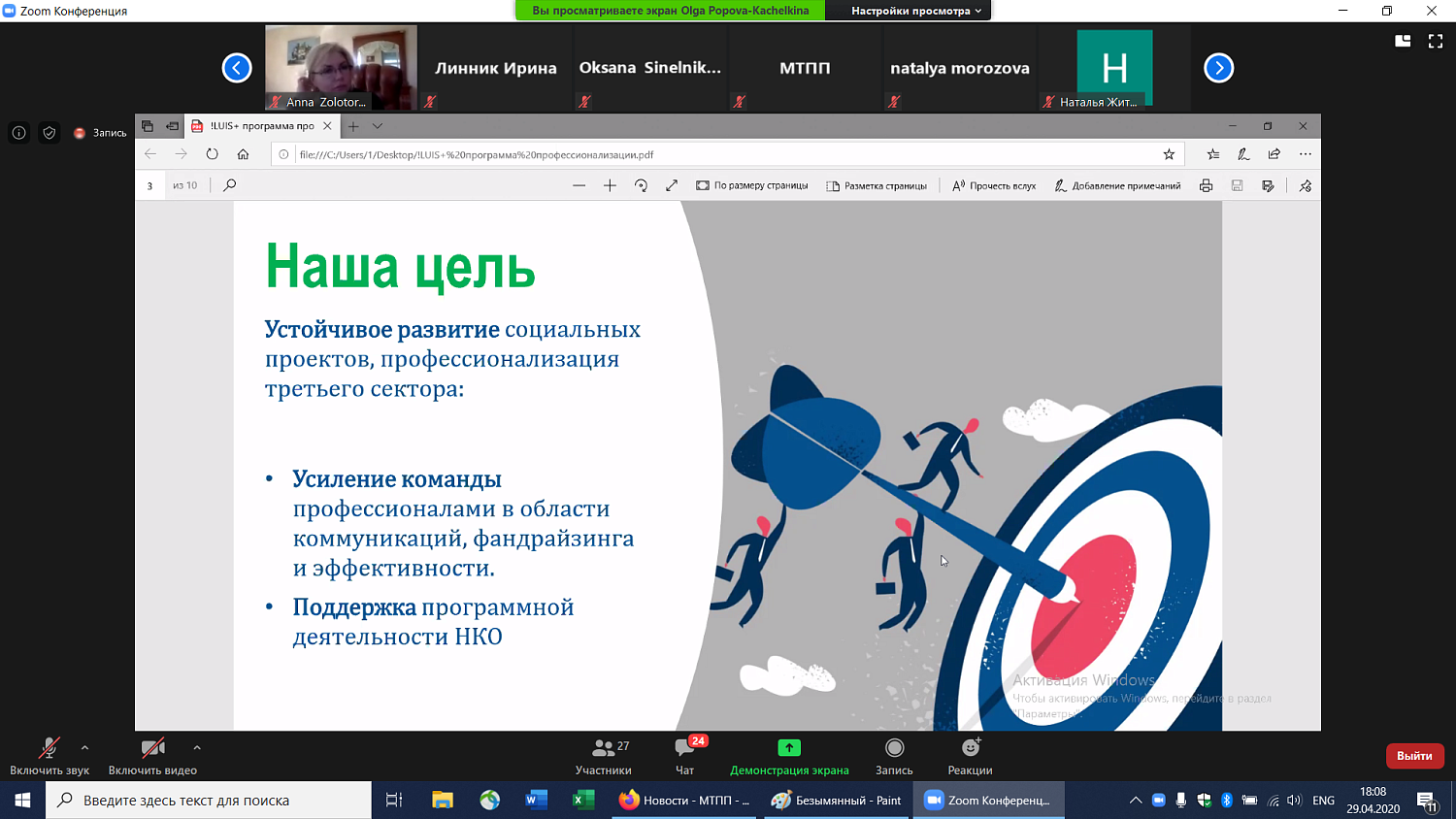Open notifications action center
The width and height of the screenshot is (1456, 819).
click(x=1427, y=802)
